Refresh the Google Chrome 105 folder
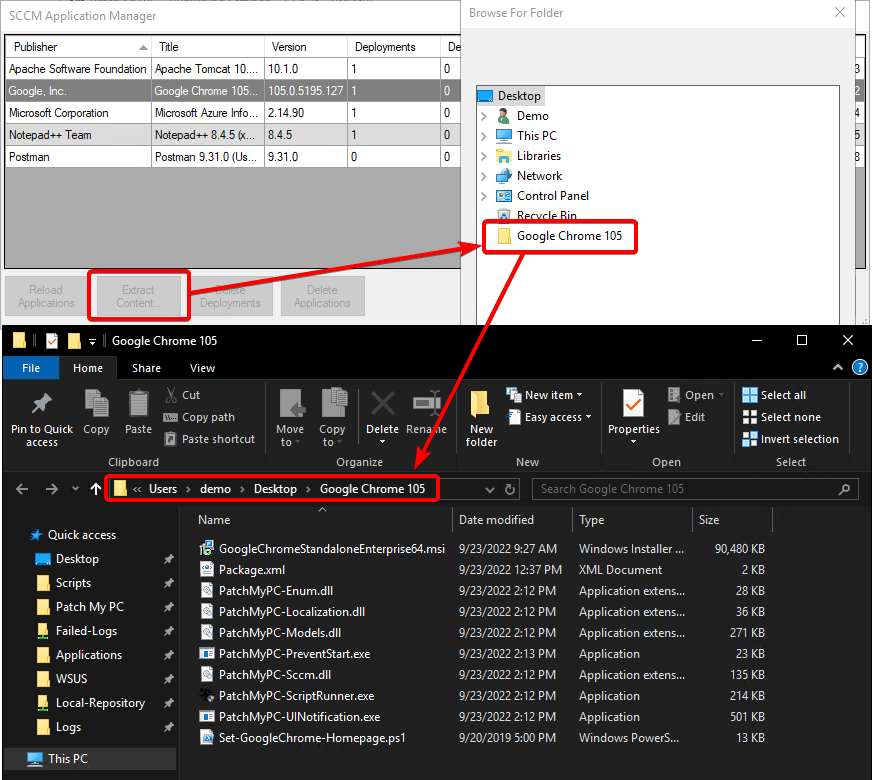 point(509,489)
